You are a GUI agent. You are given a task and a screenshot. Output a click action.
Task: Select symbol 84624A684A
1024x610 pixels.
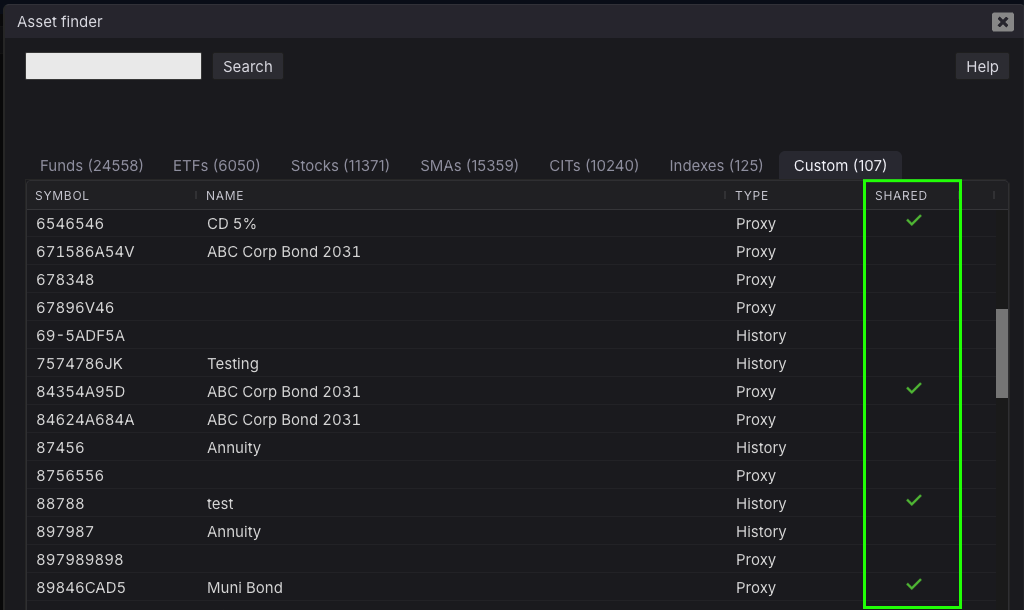[86, 421]
